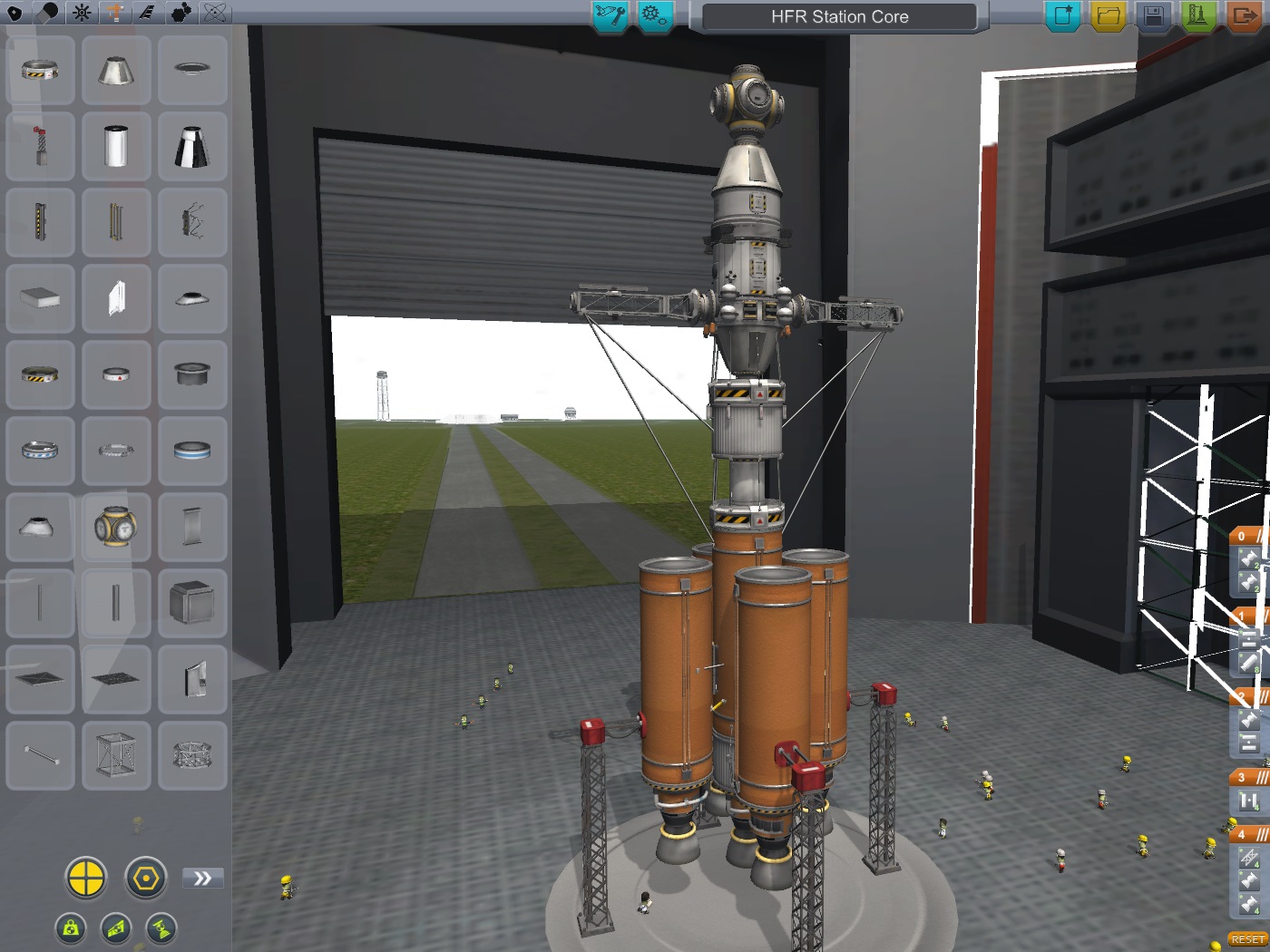Choose the thin strut connector part
The height and width of the screenshot is (952, 1270).
click(x=40, y=755)
